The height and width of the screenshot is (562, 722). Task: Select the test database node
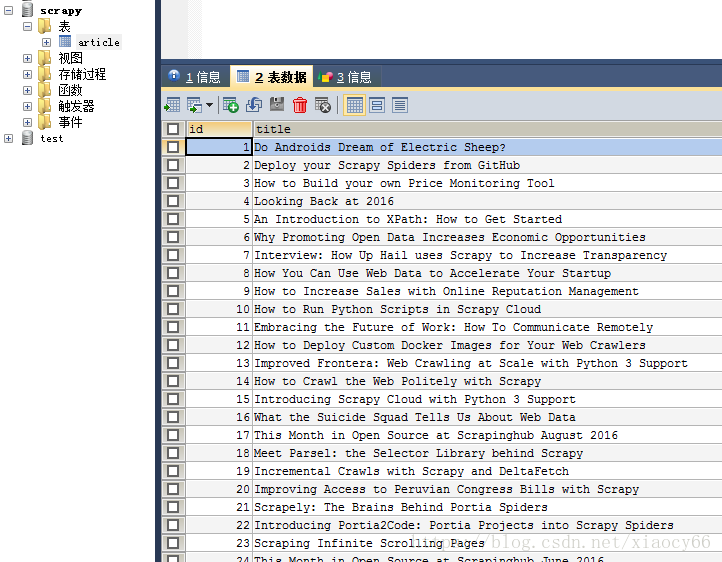[52, 139]
